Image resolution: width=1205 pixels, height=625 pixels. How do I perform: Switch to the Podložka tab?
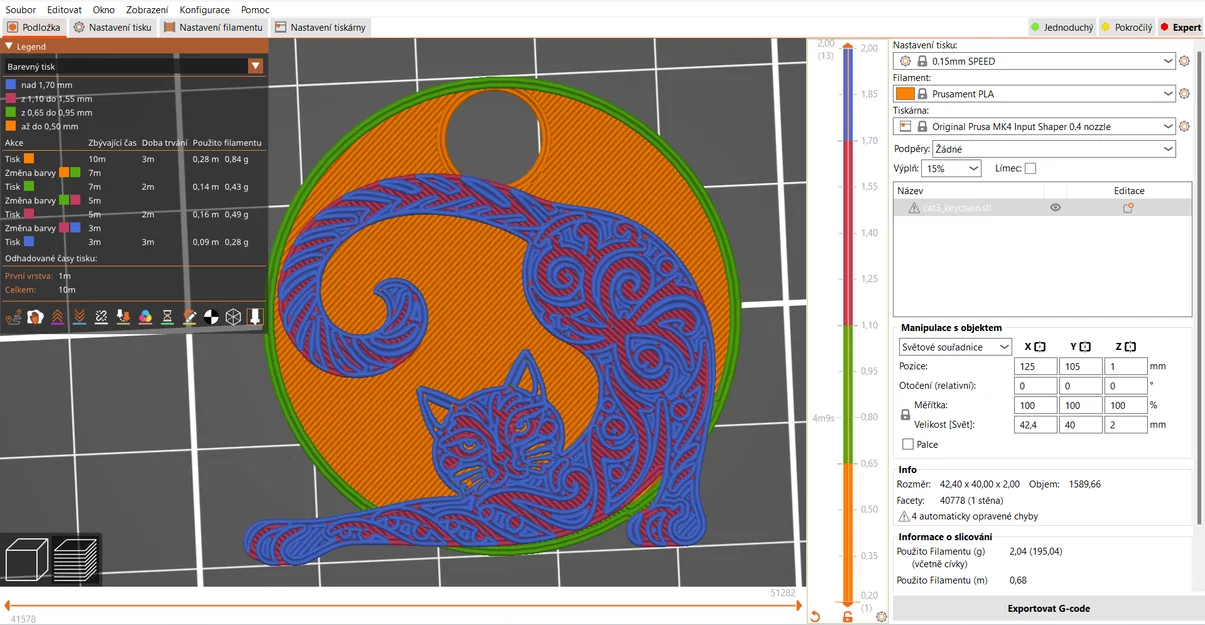point(34,27)
